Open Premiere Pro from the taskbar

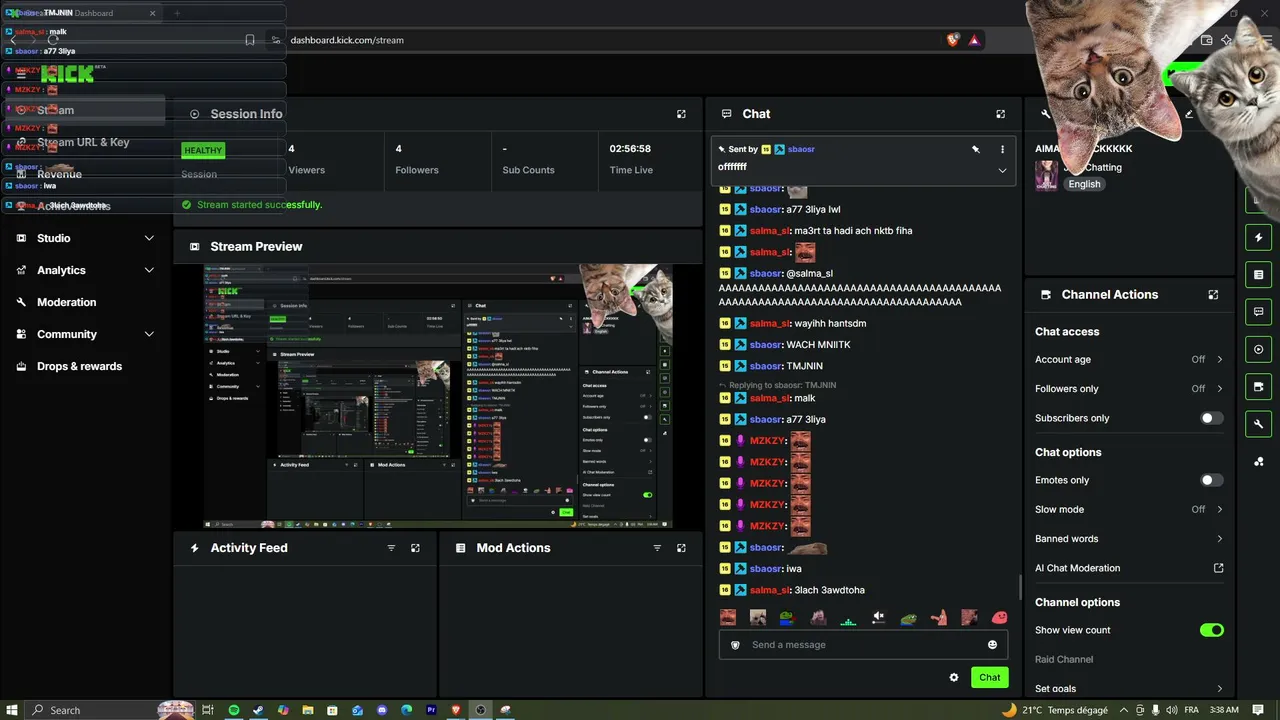431,710
